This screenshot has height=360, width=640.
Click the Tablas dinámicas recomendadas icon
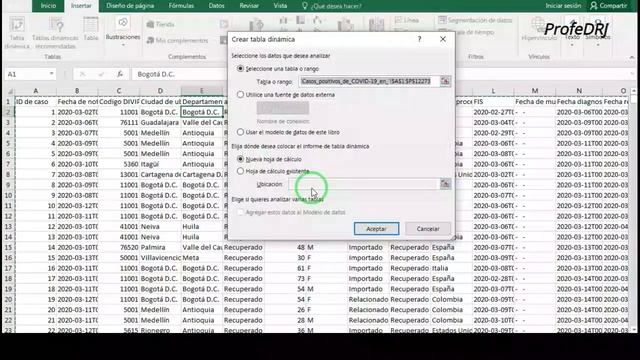tap(55, 33)
